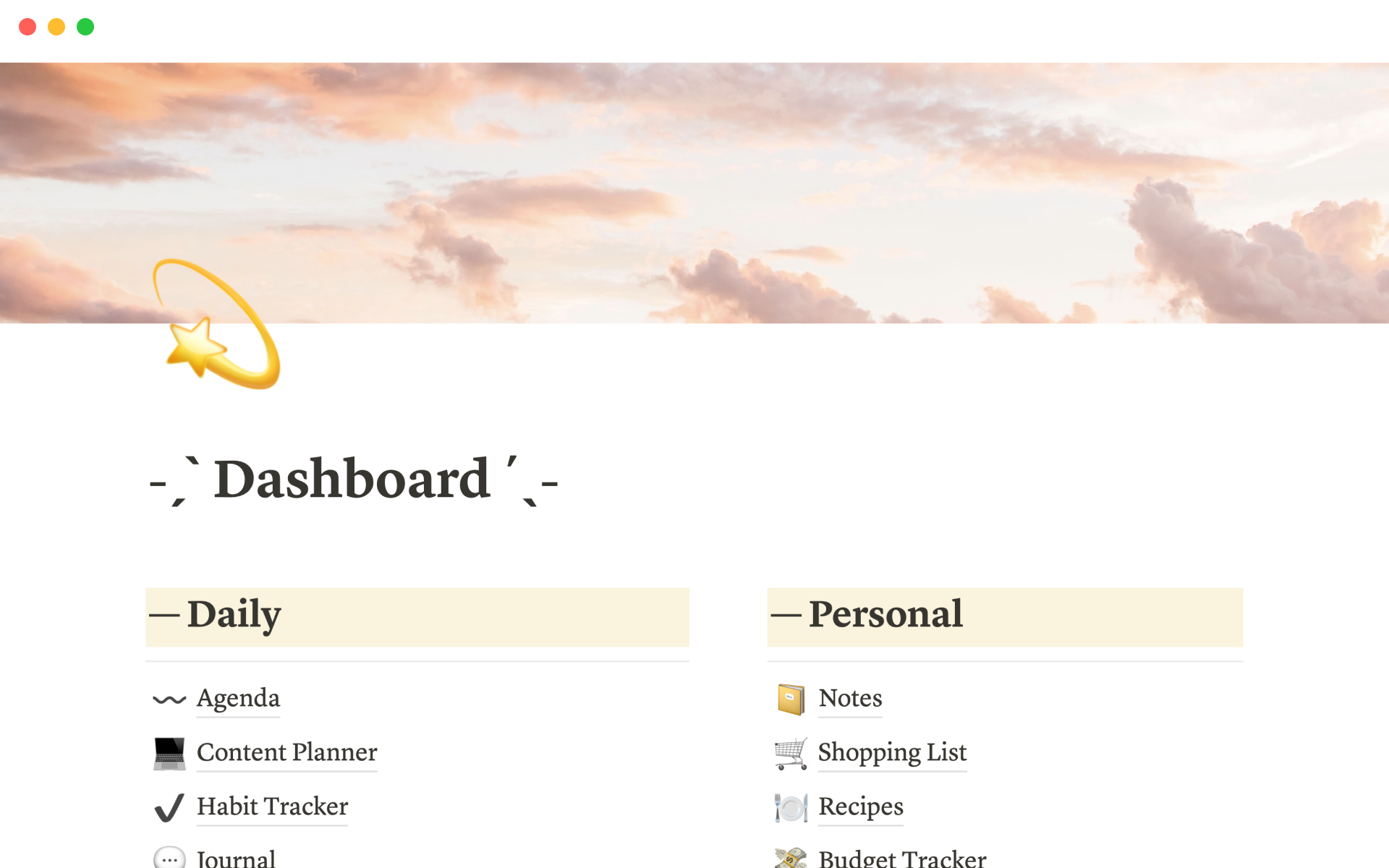Open the Journal section

tap(238, 855)
